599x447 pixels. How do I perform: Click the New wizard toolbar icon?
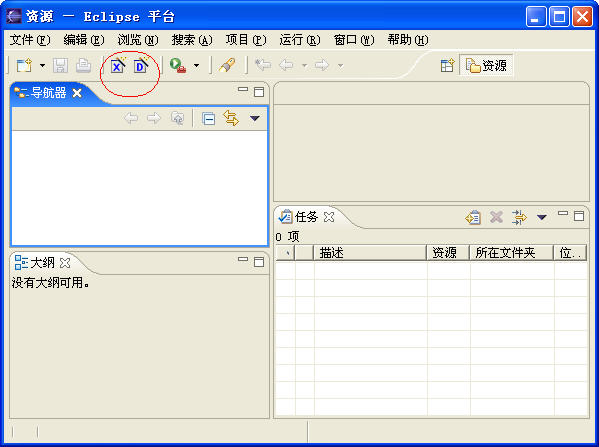coord(24,66)
